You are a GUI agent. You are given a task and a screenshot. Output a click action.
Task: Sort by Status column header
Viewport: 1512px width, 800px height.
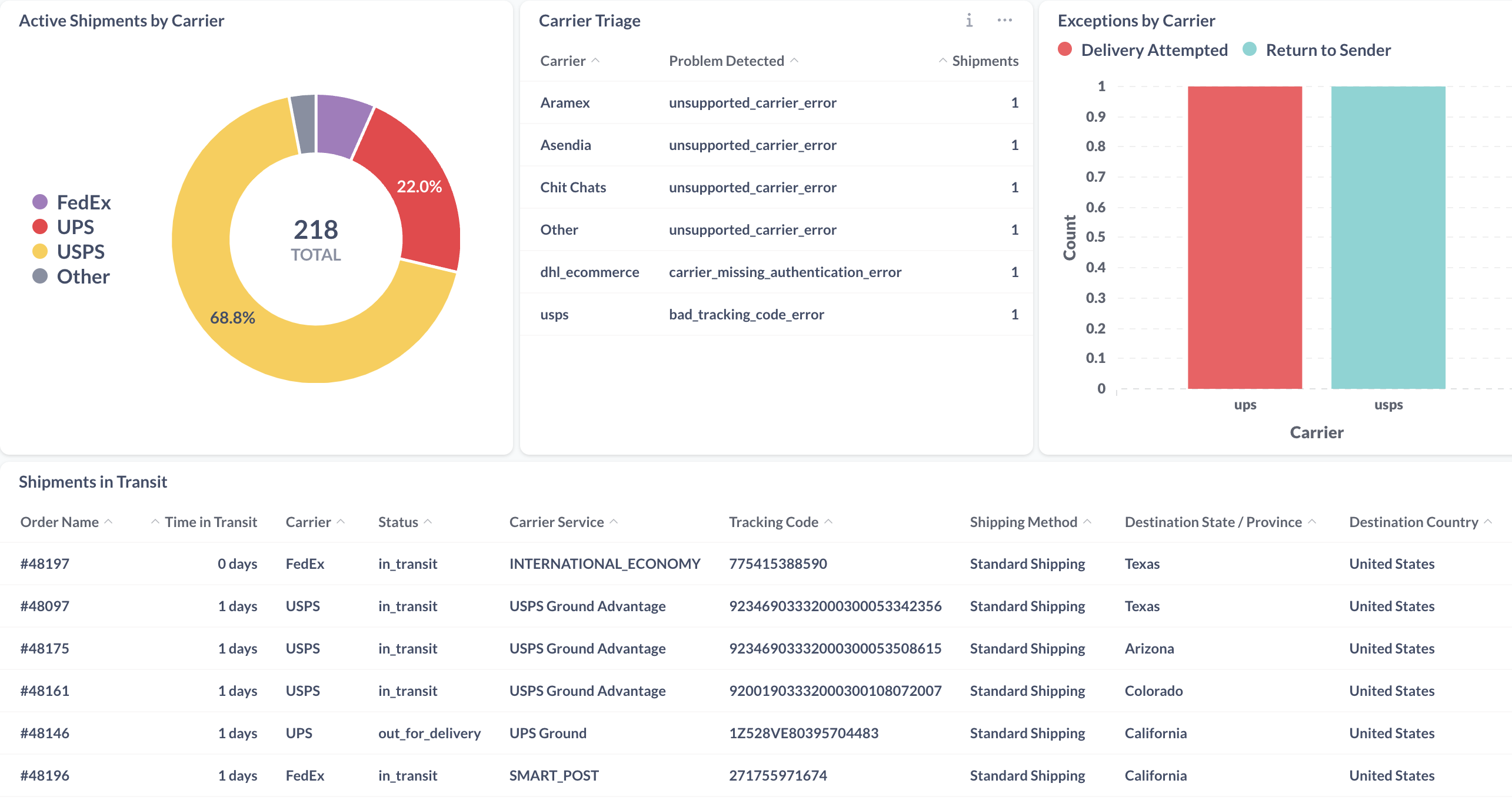coord(398,522)
